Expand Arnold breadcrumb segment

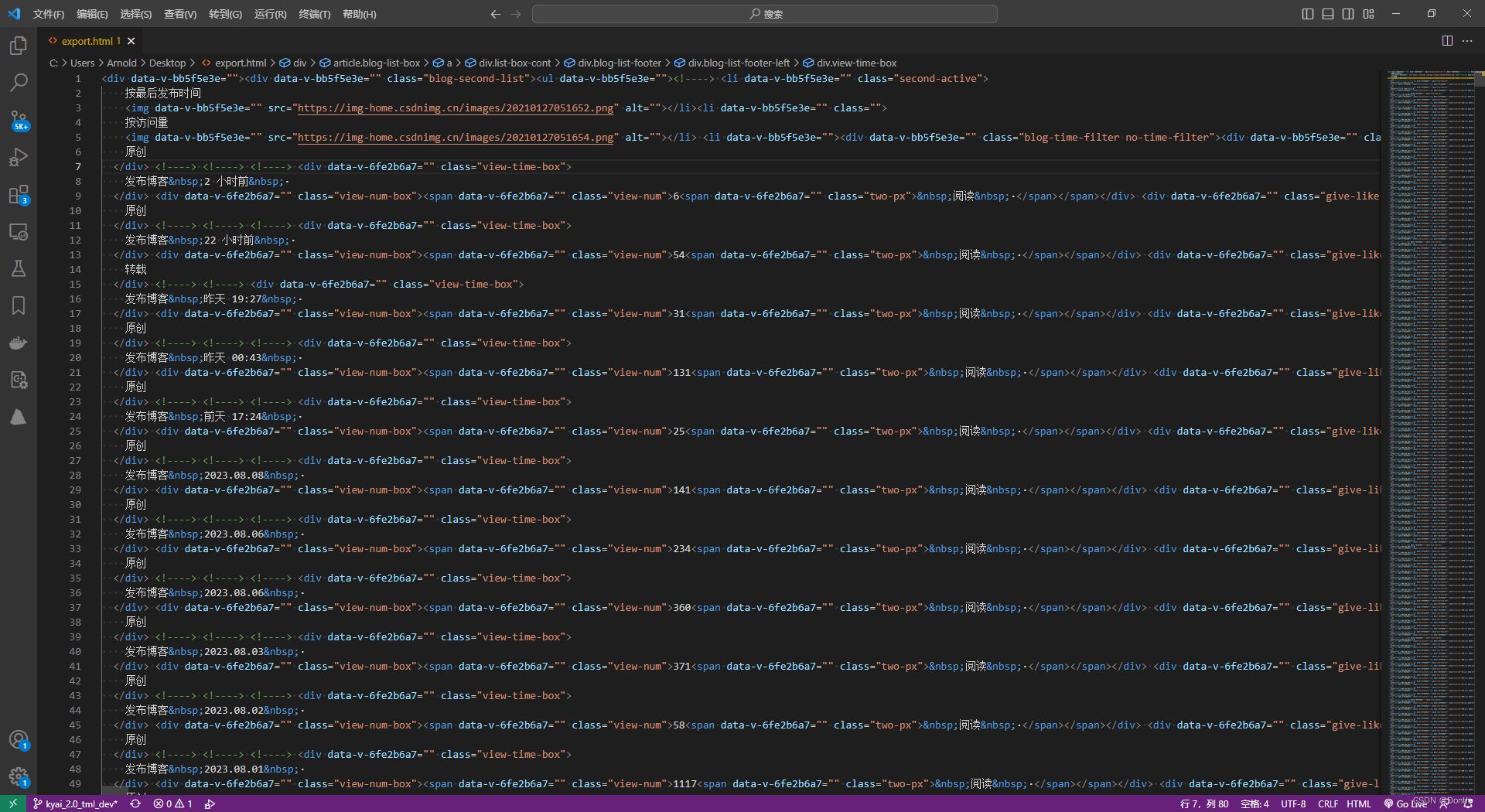121,63
